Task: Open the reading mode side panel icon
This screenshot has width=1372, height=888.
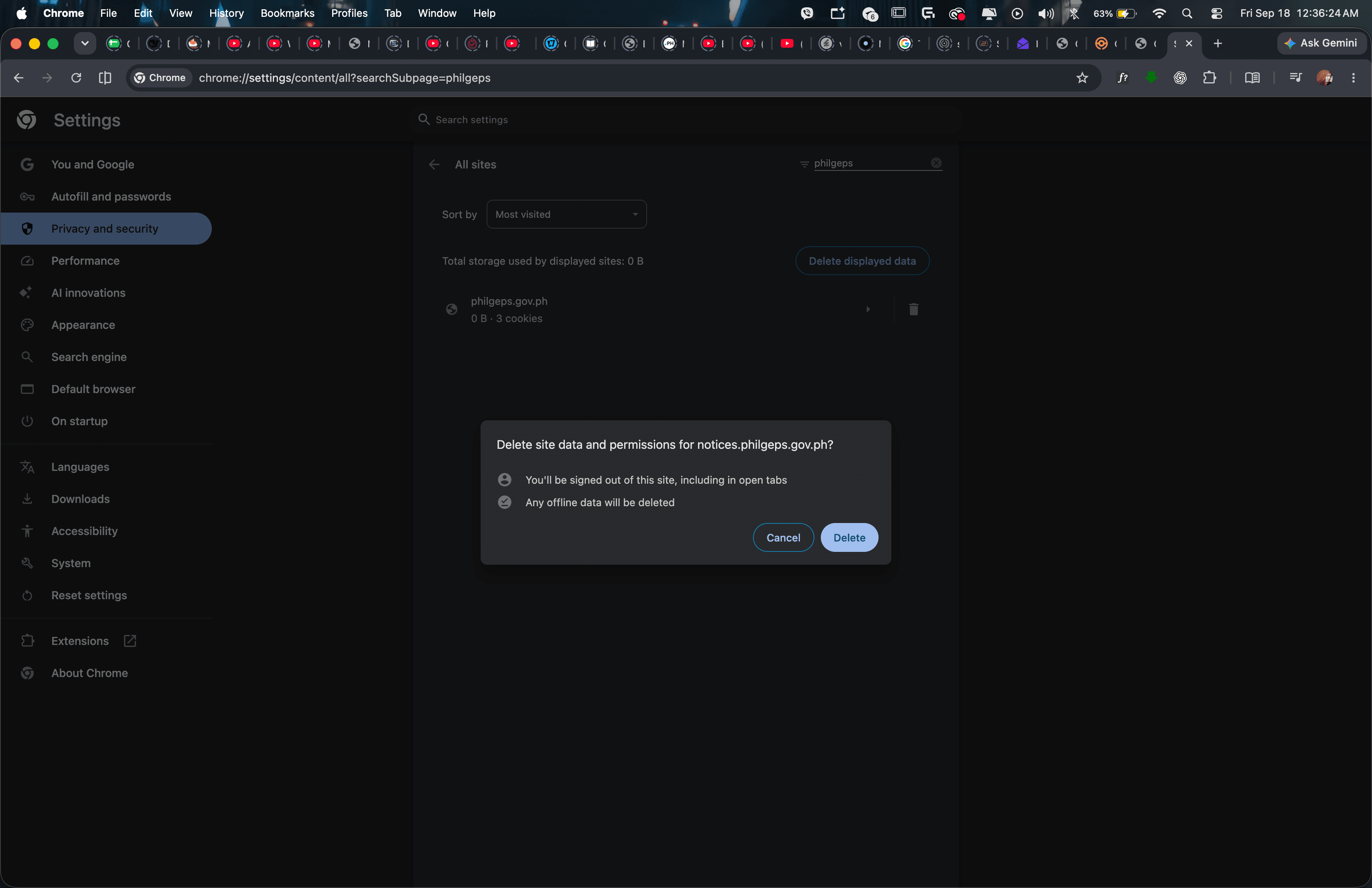Action: tap(1252, 78)
